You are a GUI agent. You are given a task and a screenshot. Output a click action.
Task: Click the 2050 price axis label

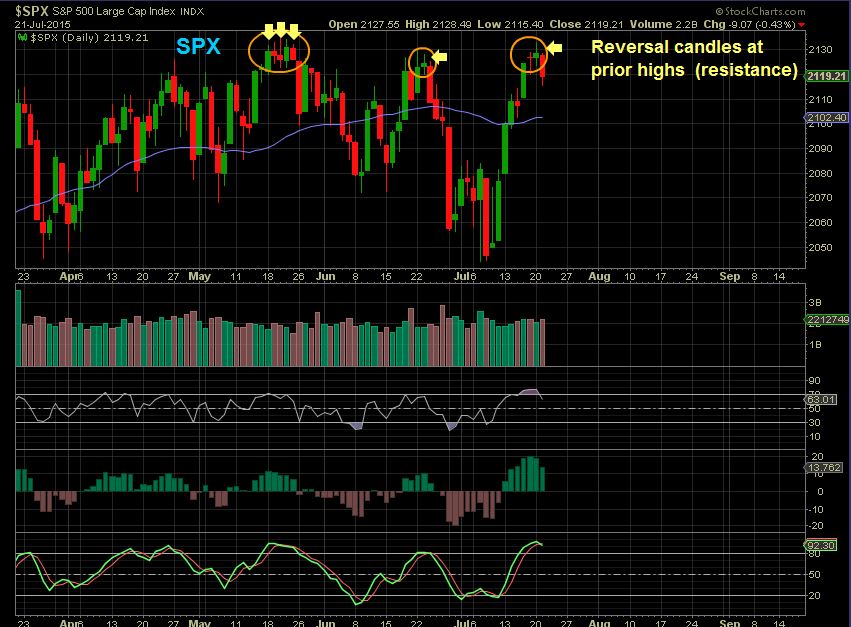point(820,247)
